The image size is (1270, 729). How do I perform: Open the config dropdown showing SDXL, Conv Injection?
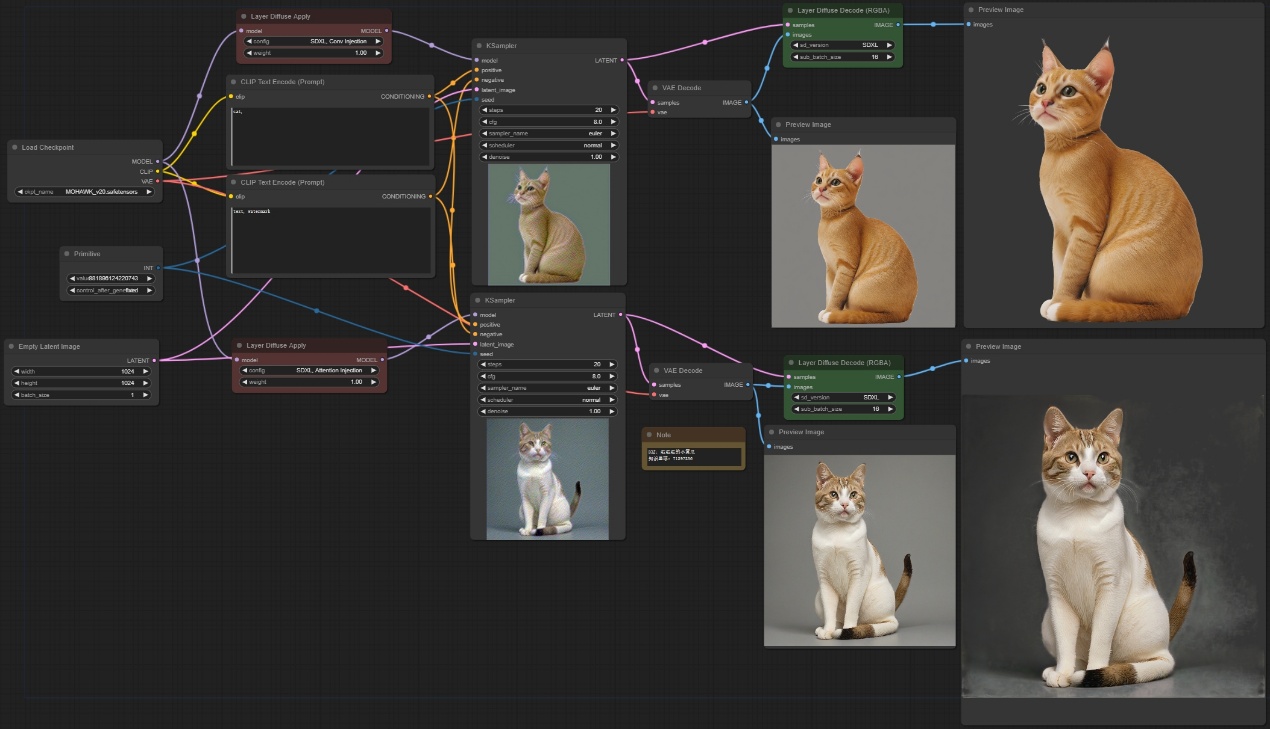[x=313, y=41]
